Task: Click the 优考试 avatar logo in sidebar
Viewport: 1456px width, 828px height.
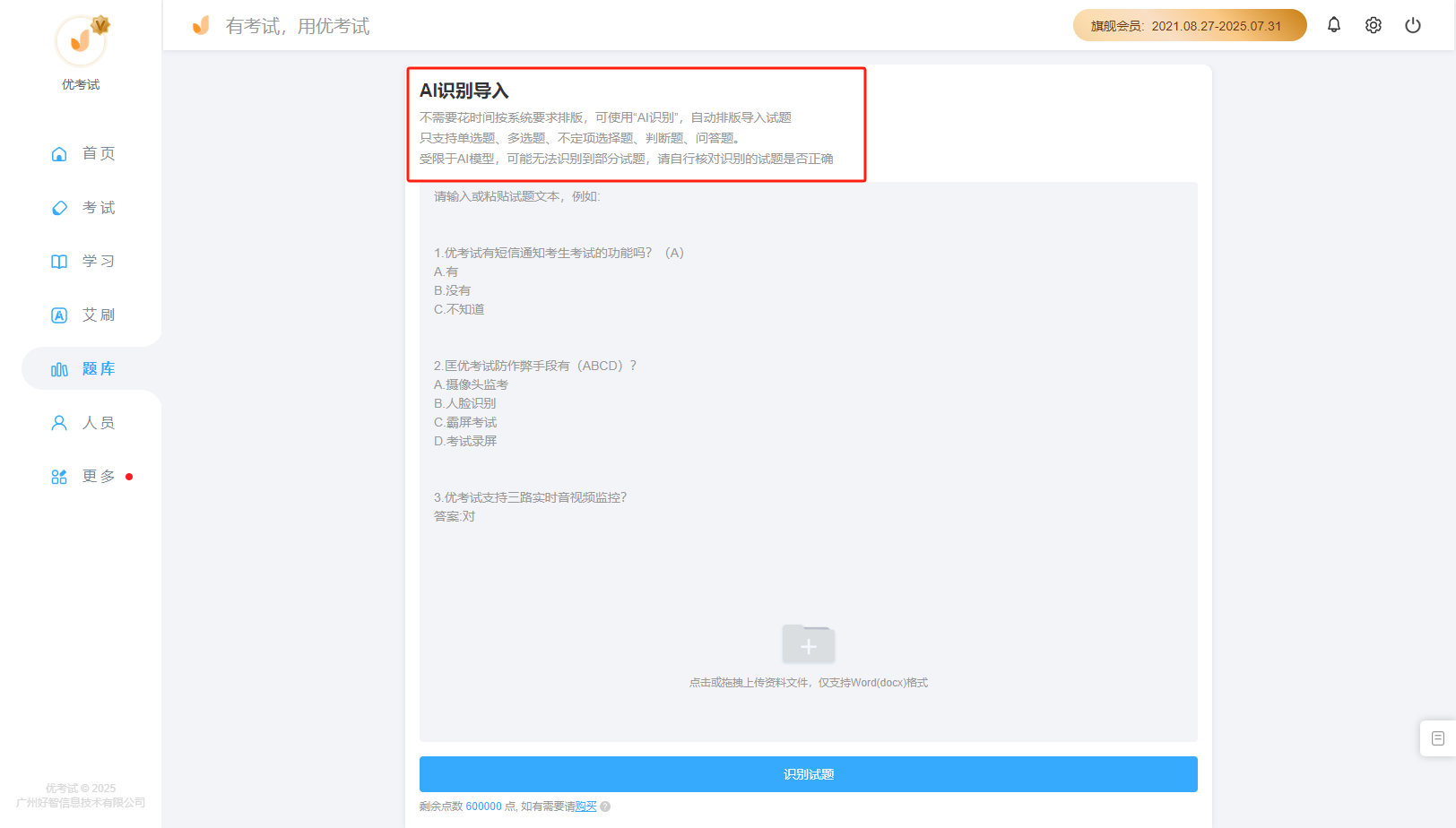Action: pyautogui.click(x=81, y=40)
